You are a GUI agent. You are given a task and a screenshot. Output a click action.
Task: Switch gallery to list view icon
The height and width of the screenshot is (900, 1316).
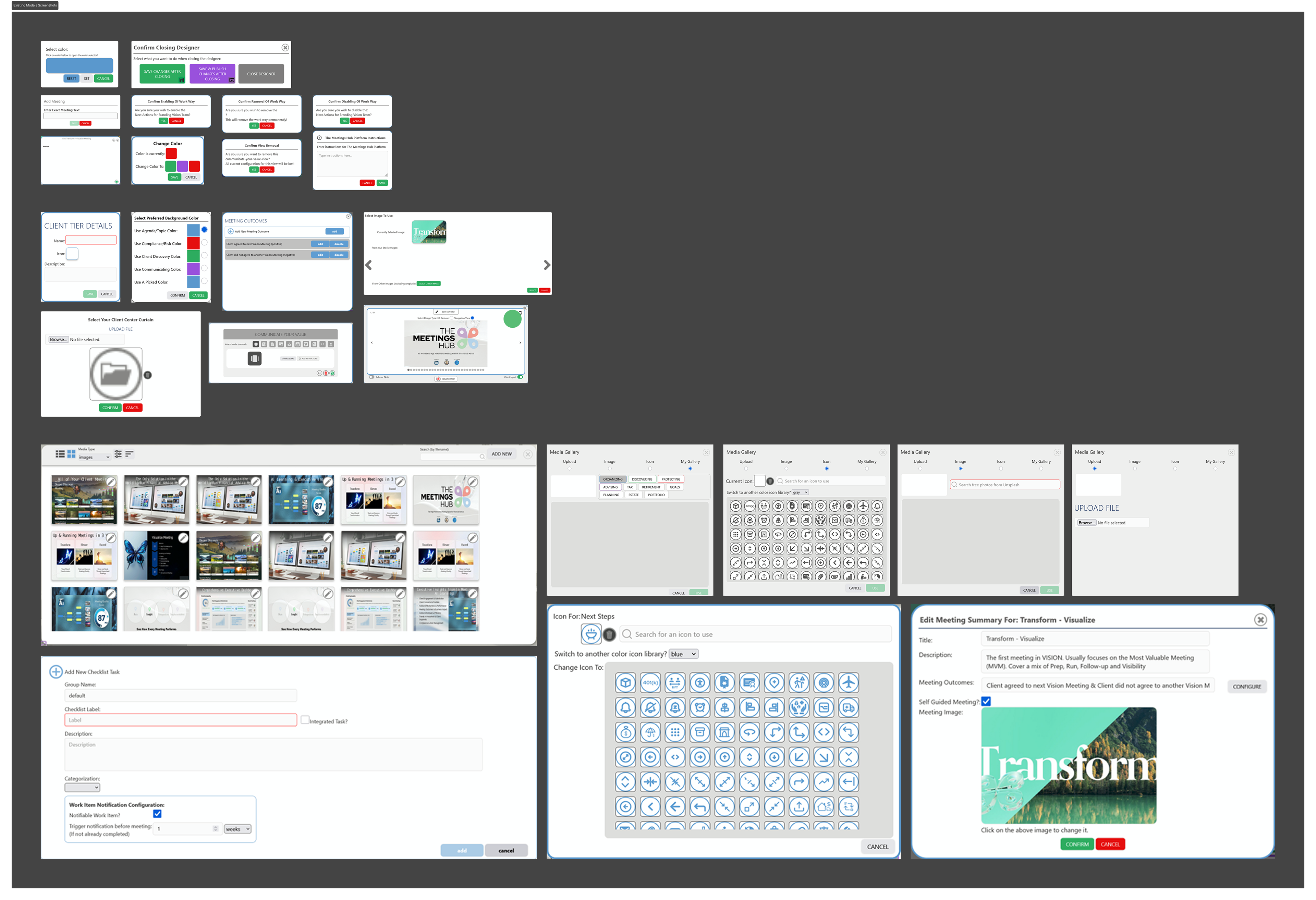pos(60,454)
